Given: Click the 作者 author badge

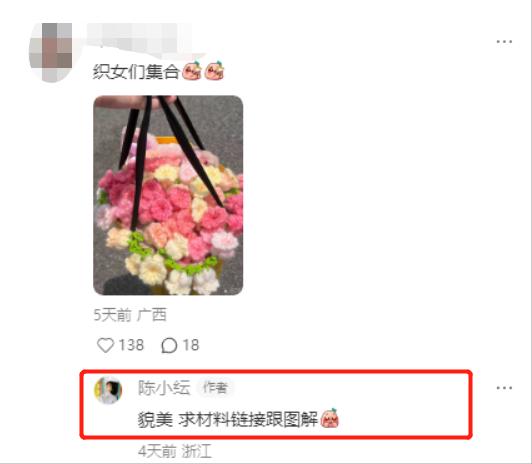Looking at the screenshot, I should click(x=215, y=387).
